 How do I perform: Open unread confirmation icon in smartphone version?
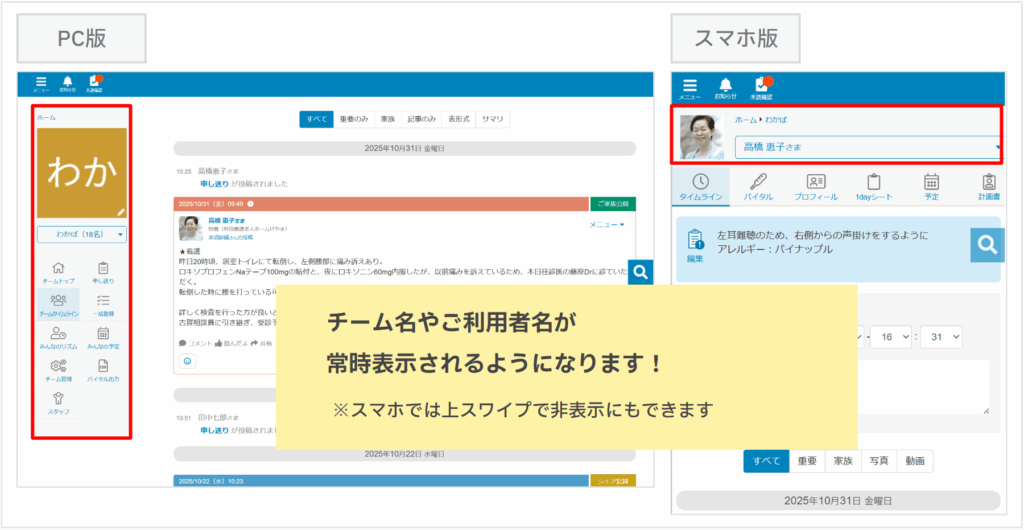point(761,88)
